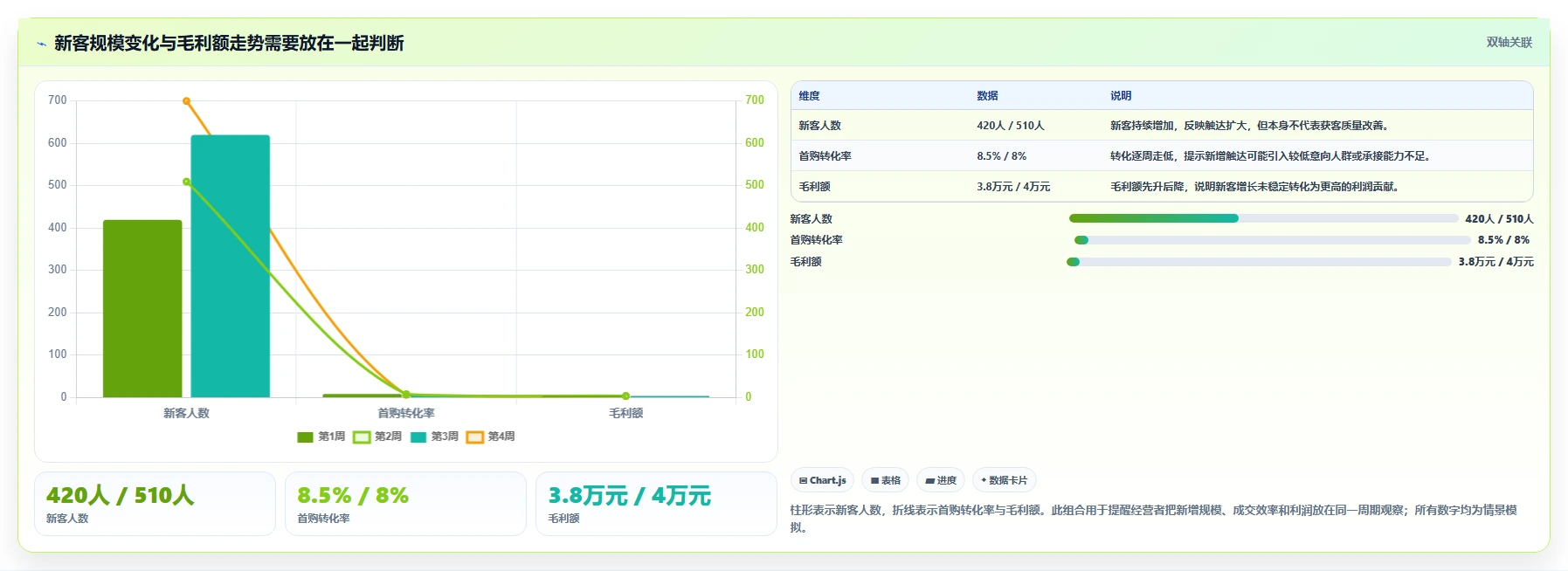1568x571 pixels.
Task: Click the 毛利额 progress bar
Action: point(1259,262)
